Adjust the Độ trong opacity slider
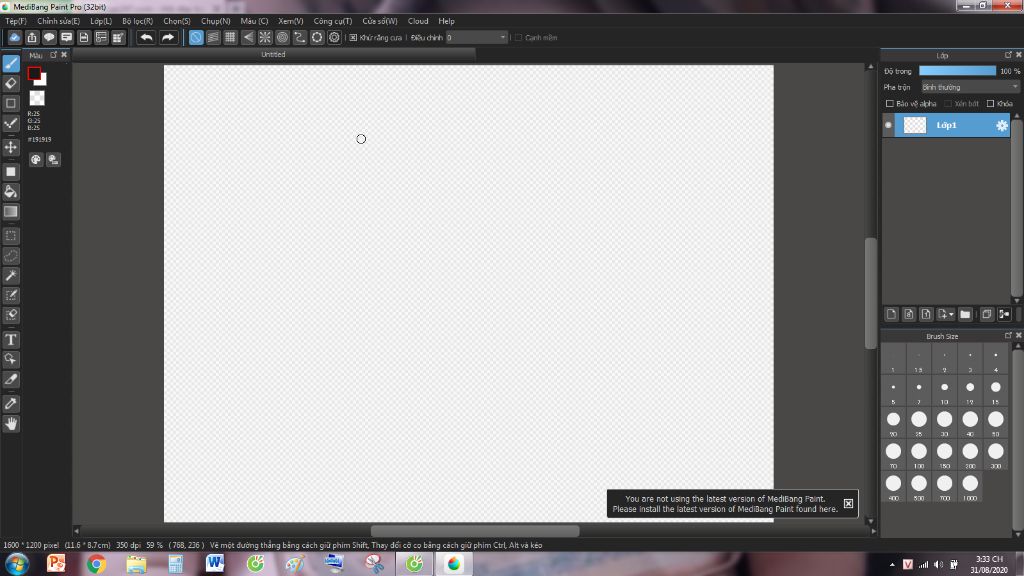 [957, 71]
